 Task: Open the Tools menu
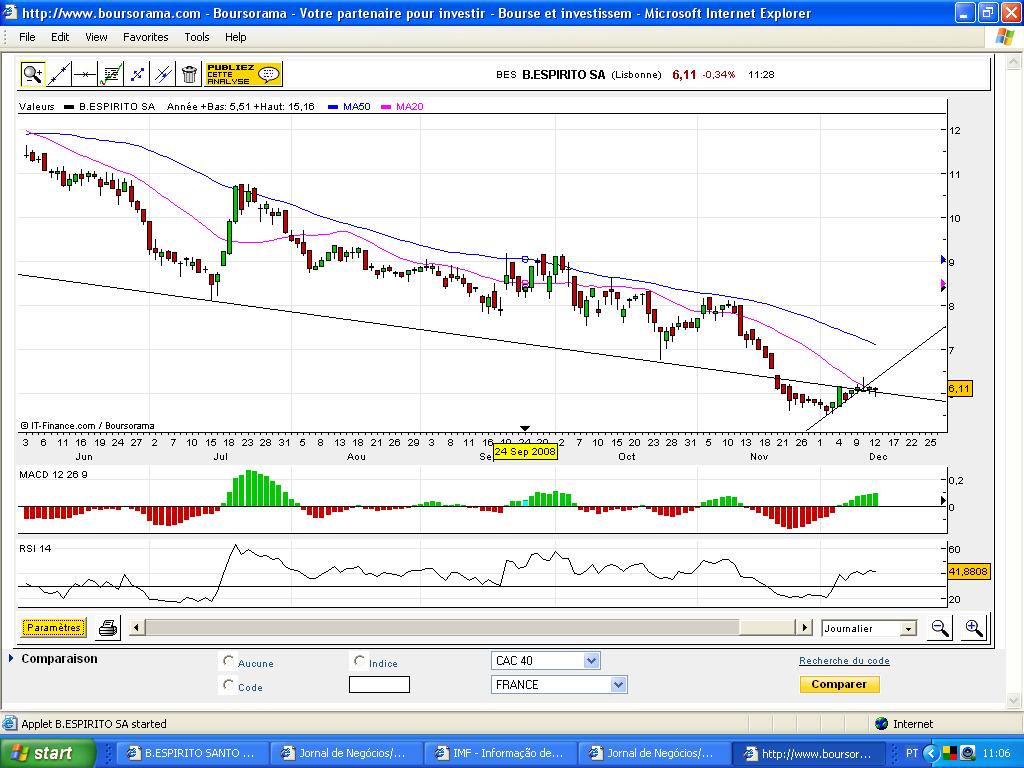[197, 37]
